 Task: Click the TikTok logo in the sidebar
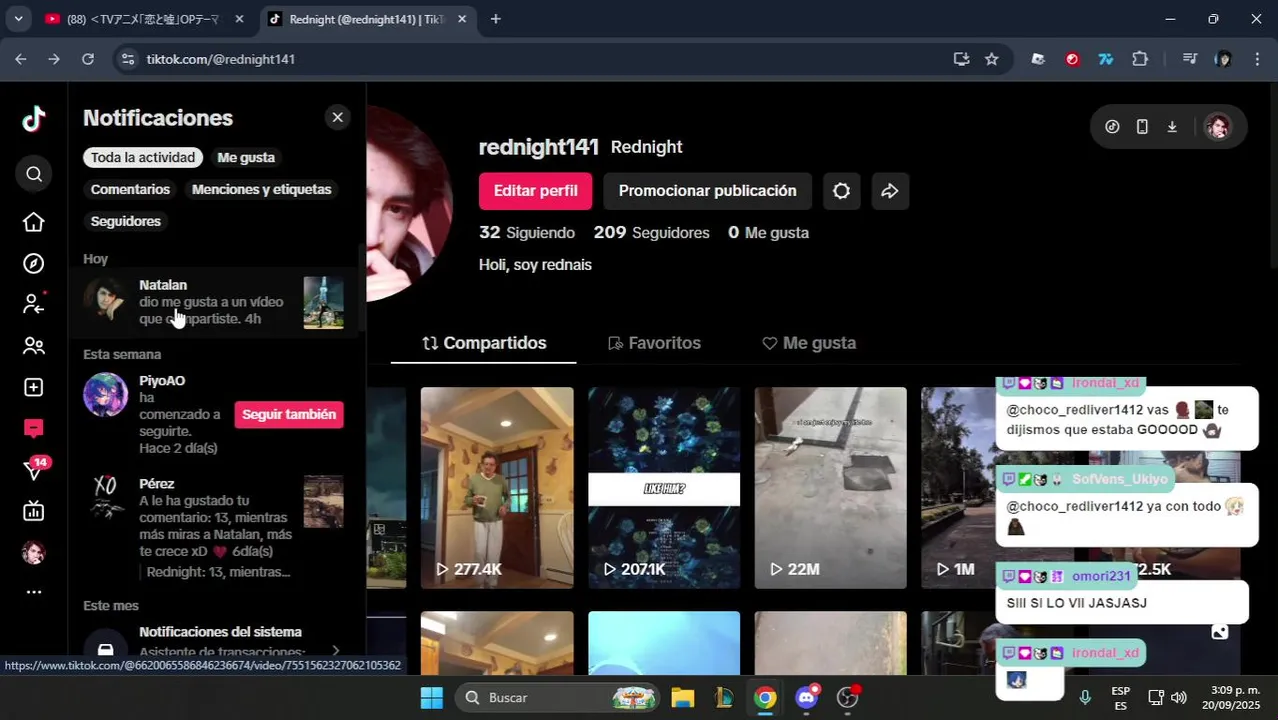pyautogui.click(x=34, y=120)
